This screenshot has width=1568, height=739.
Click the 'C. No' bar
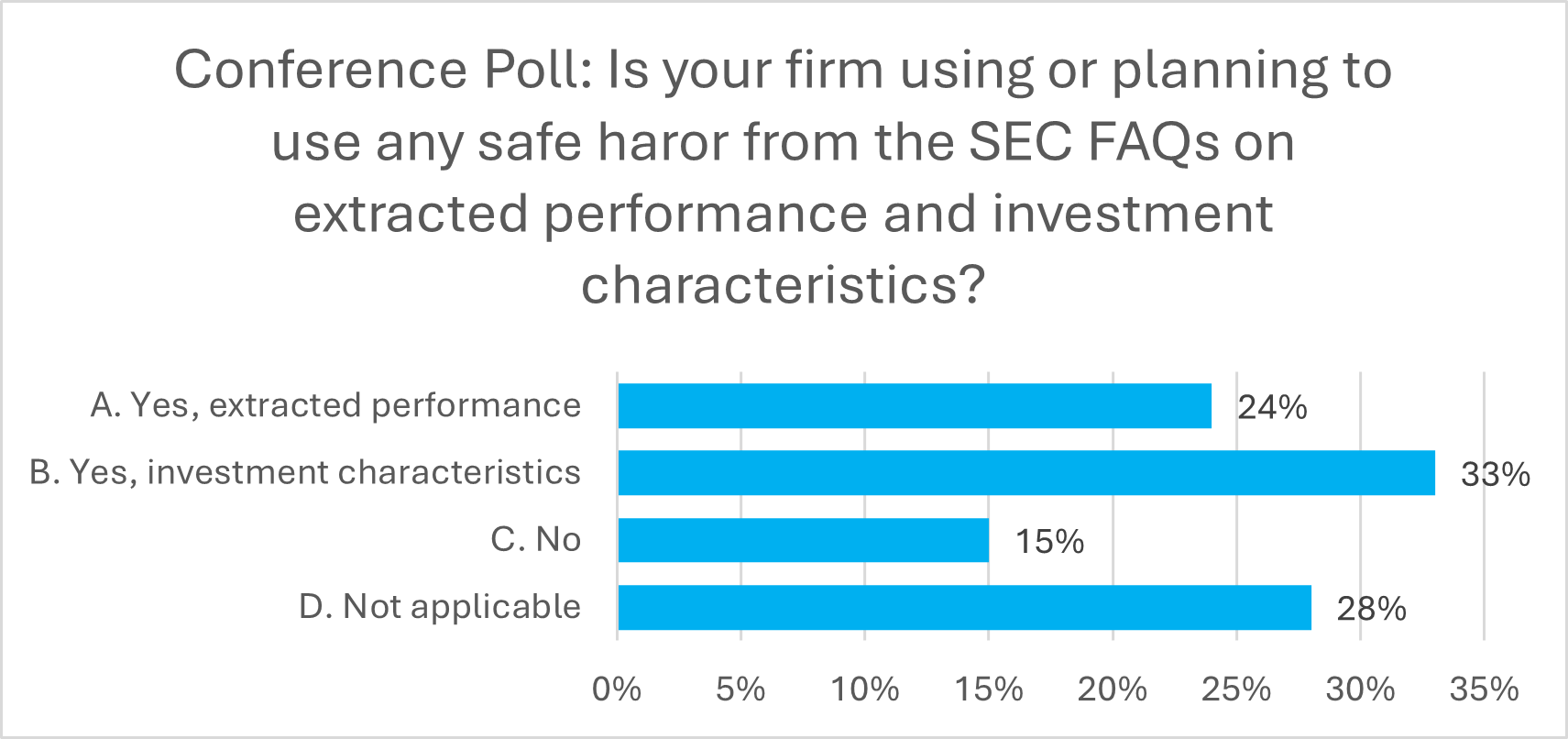[804, 540]
